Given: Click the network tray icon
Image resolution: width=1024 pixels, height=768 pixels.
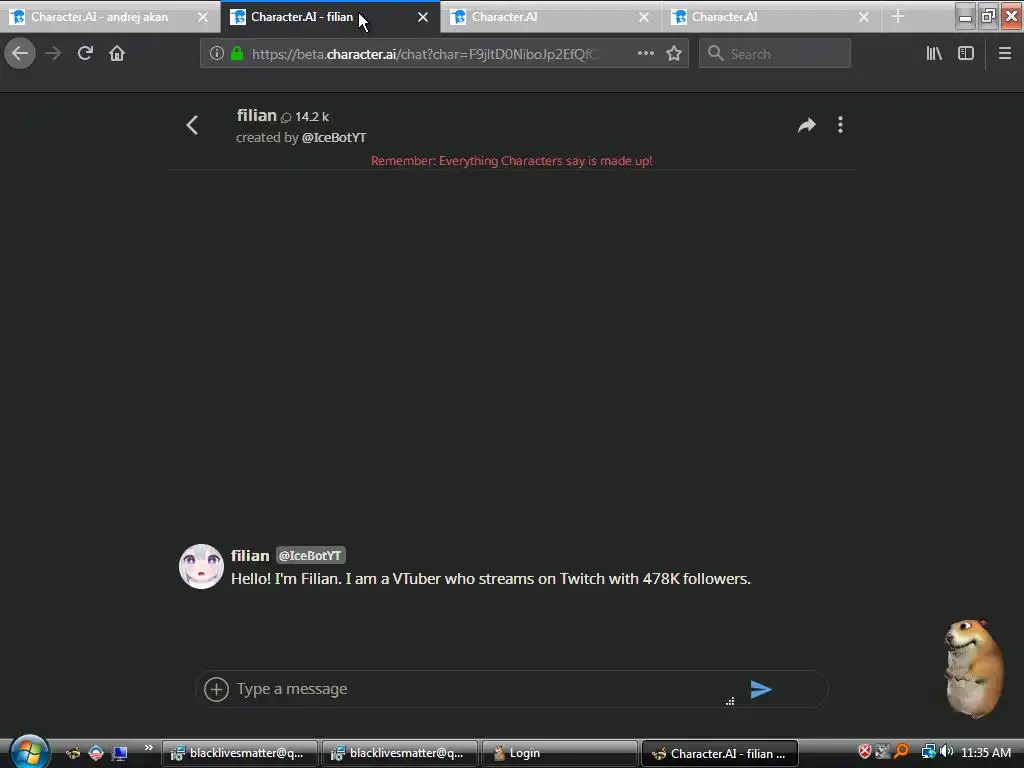Looking at the screenshot, I should [x=928, y=752].
